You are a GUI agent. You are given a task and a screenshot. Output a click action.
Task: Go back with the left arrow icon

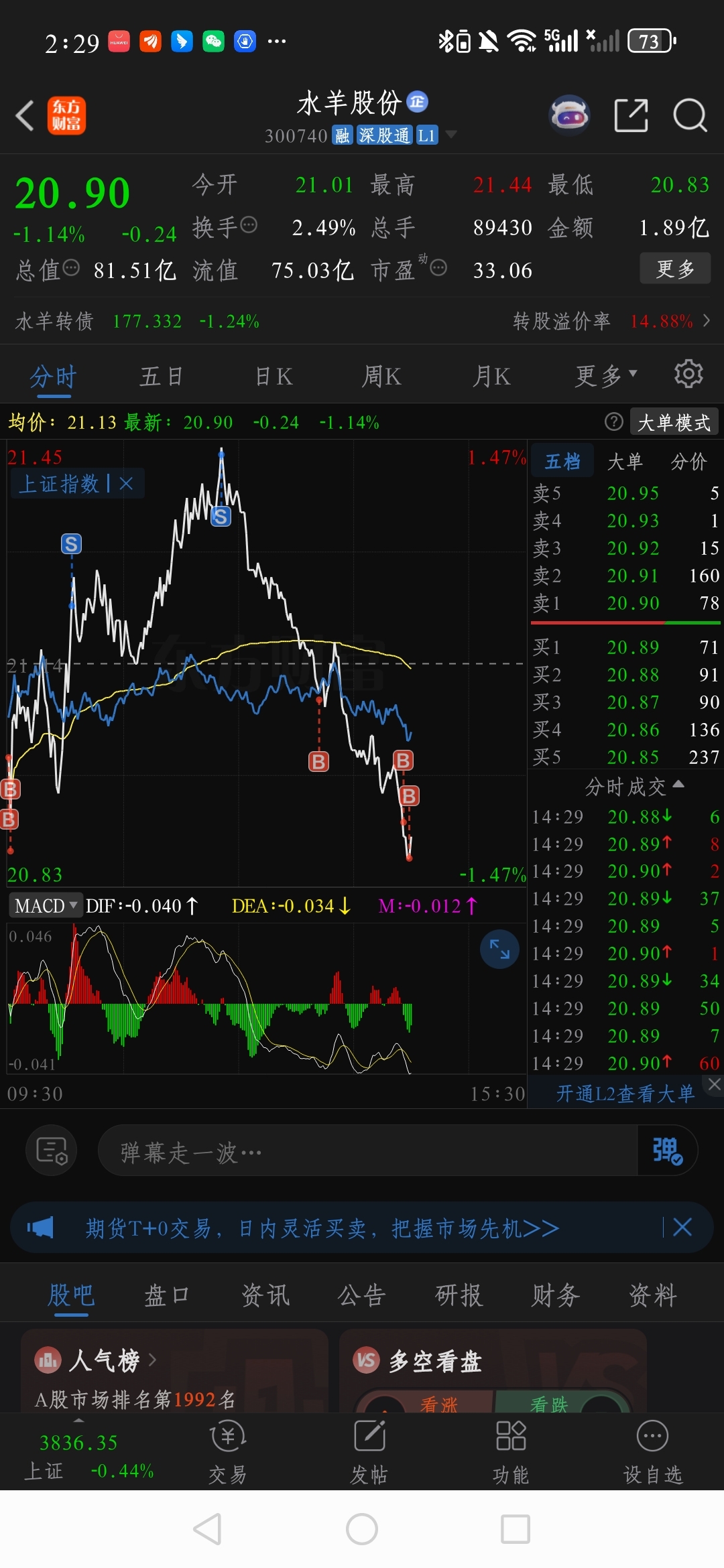[x=25, y=115]
